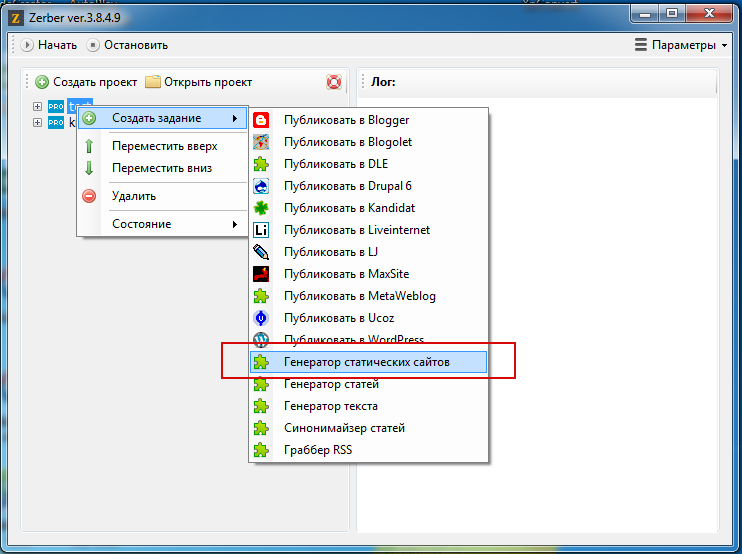Select Публиковать в Drupal 6
Screen dimensions: 742x554
point(369,186)
